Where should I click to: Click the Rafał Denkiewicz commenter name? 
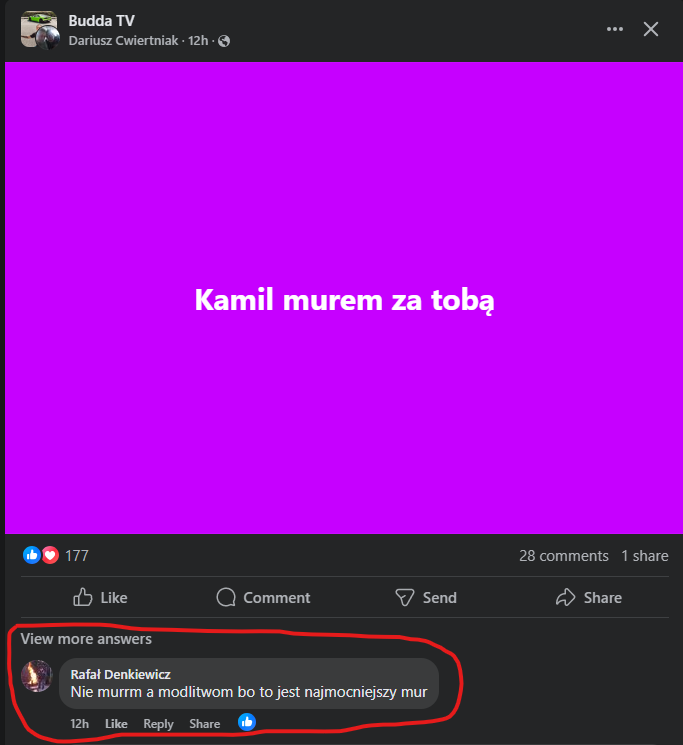[120, 675]
